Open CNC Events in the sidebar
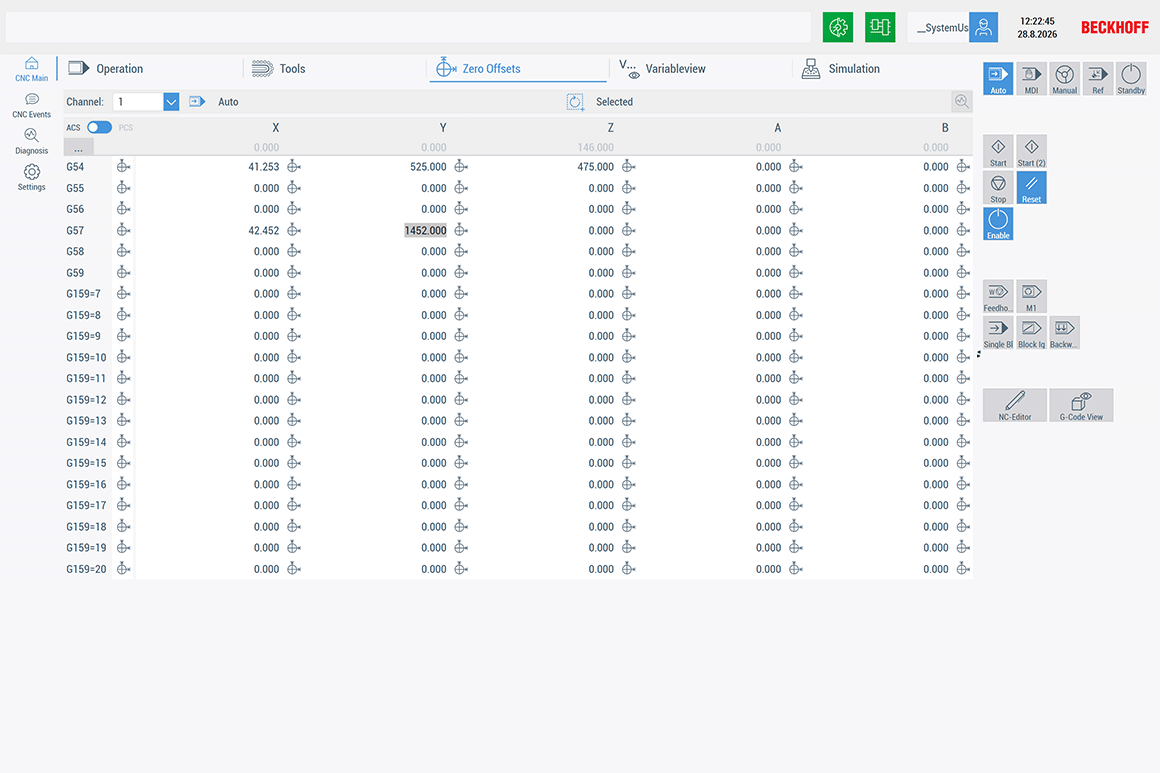This screenshot has height=773, width=1160. (31, 106)
